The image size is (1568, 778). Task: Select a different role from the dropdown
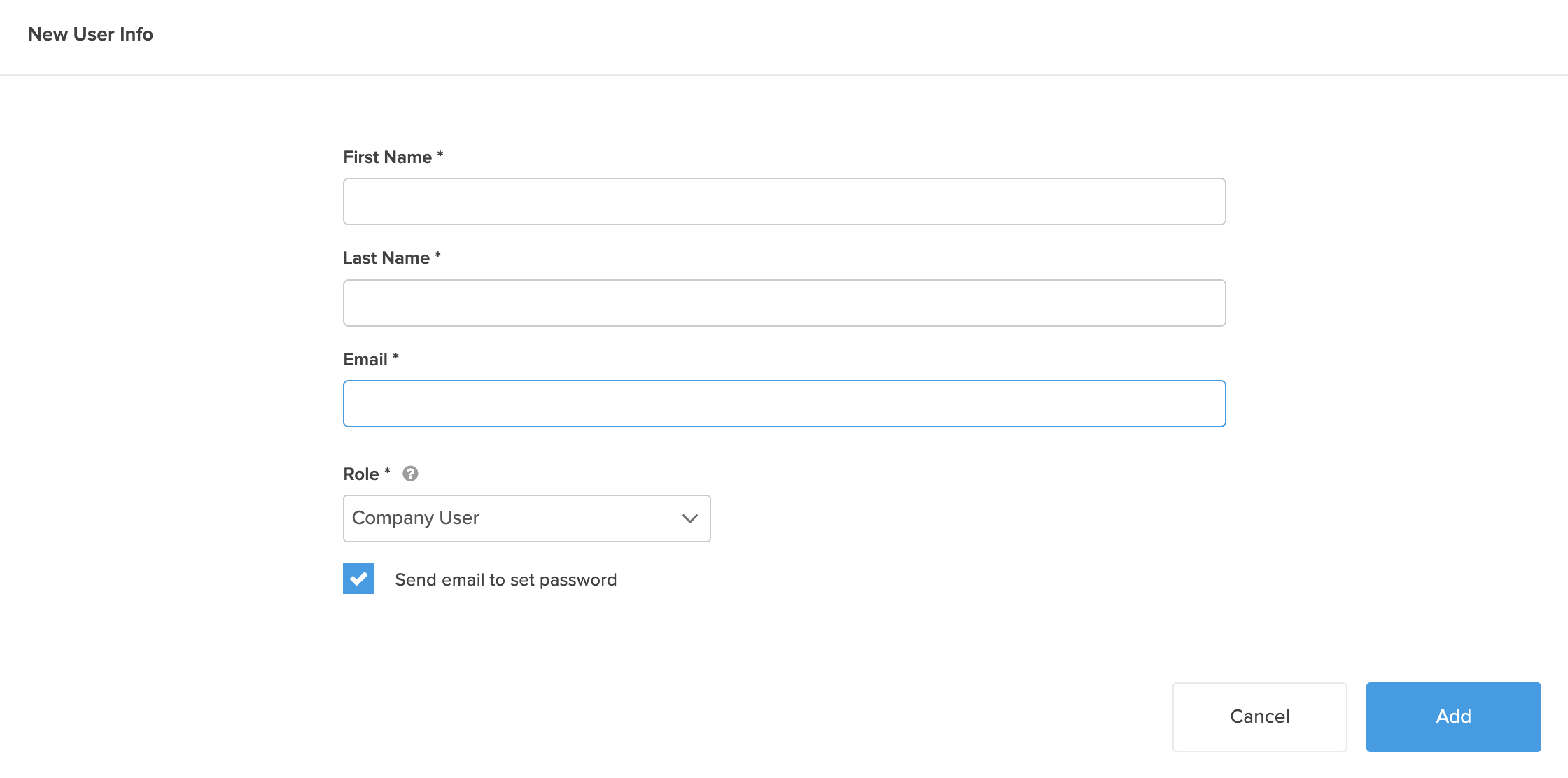click(526, 518)
